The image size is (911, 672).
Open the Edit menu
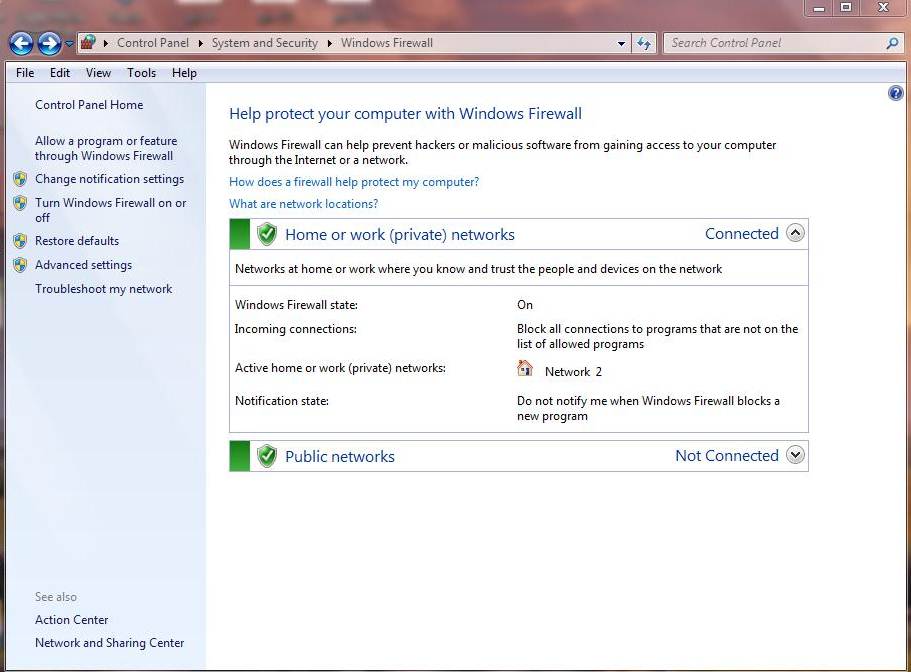60,73
